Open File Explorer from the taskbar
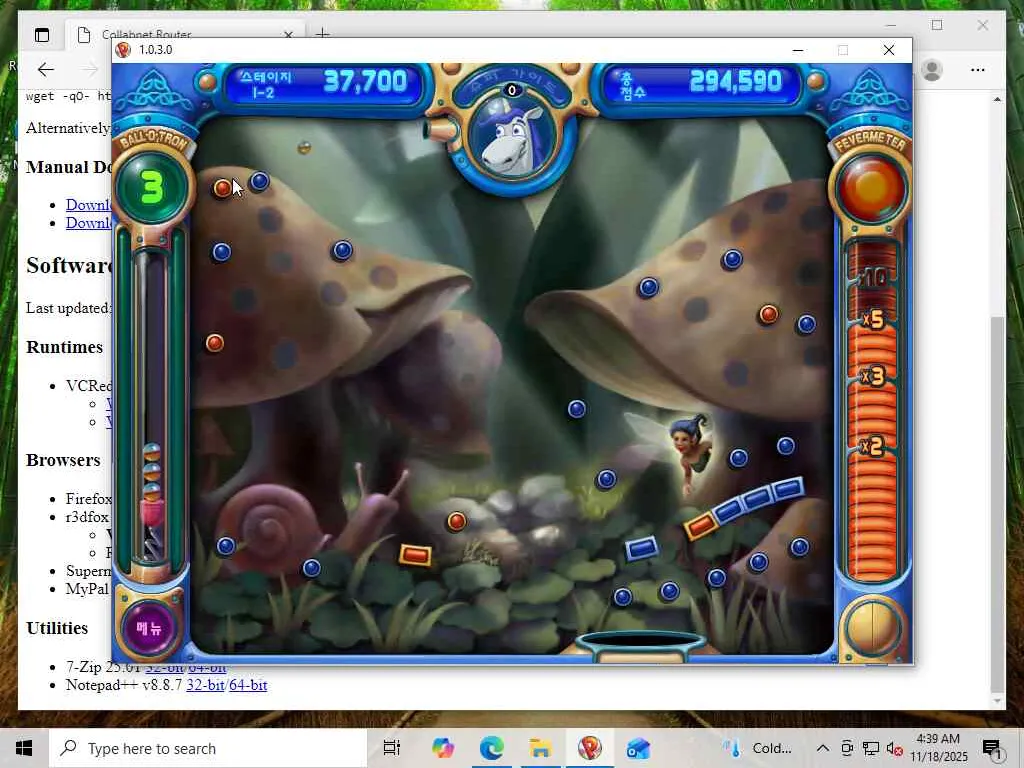Viewport: 1024px width, 768px height. [541, 748]
